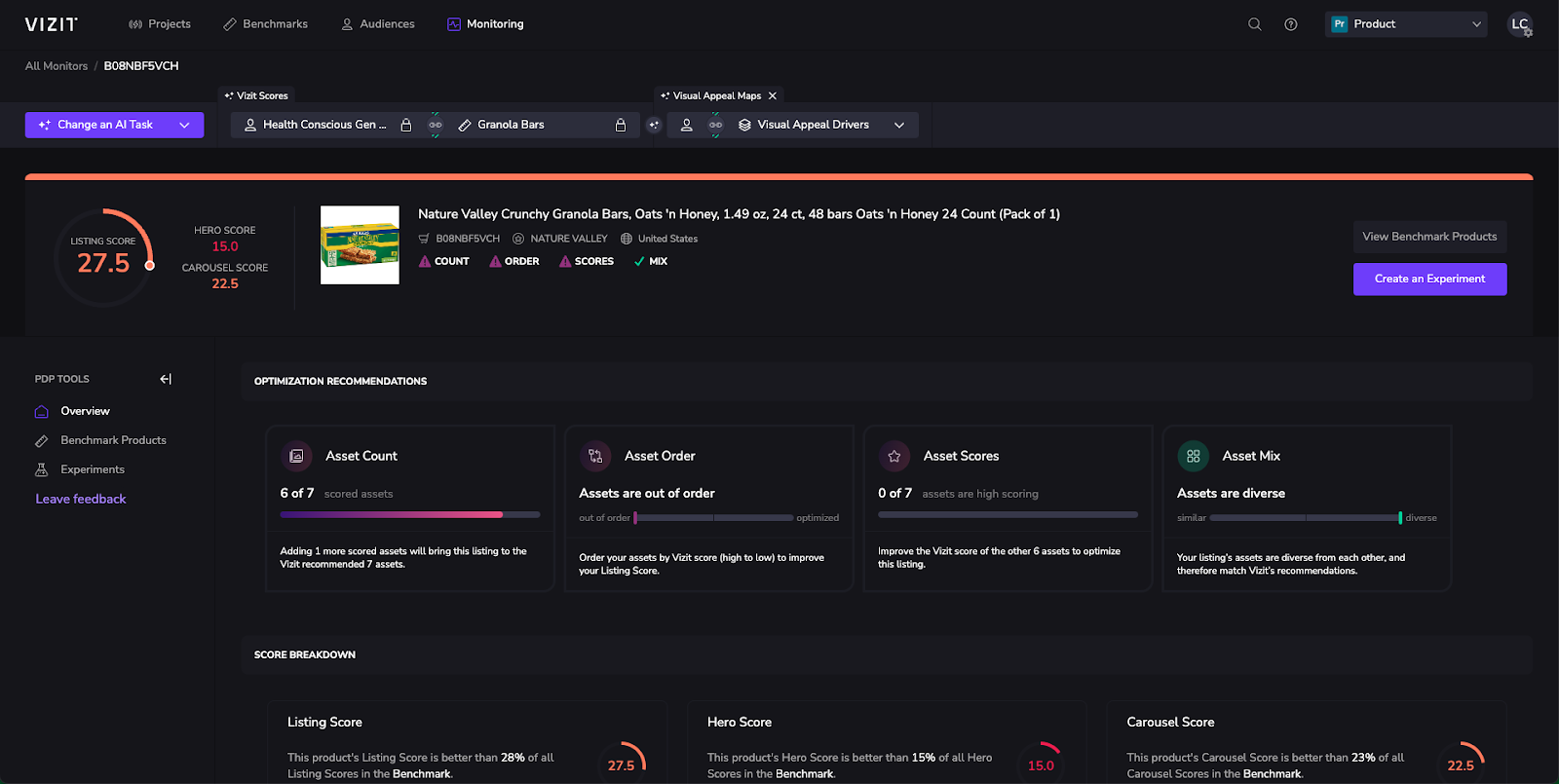
Task: Open the Monitoring section
Action: (485, 24)
